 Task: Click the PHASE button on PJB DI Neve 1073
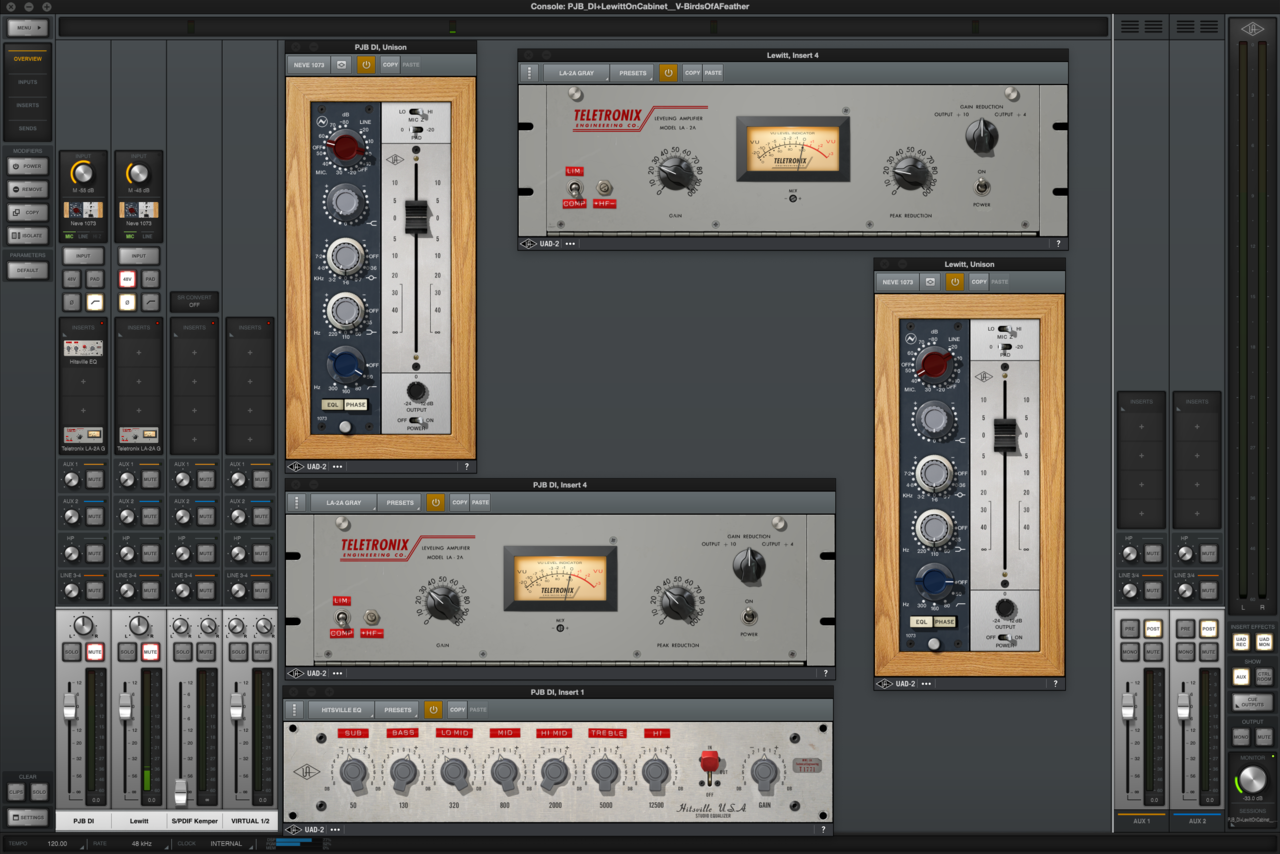[x=356, y=405]
